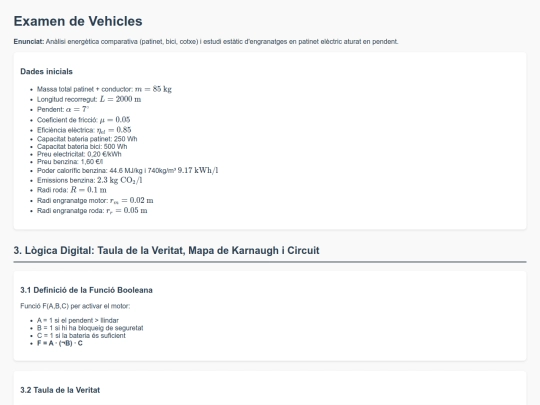
Task: Click the Poder calorífic benzina line
Action: pos(128,170)
